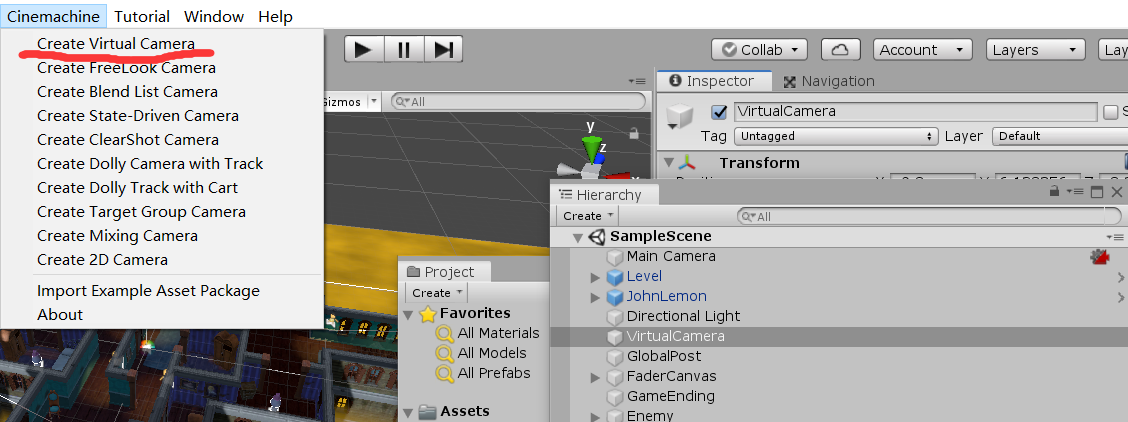
Task: Open the Tag dropdown showing Untagged
Action: pyautogui.click(x=835, y=136)
